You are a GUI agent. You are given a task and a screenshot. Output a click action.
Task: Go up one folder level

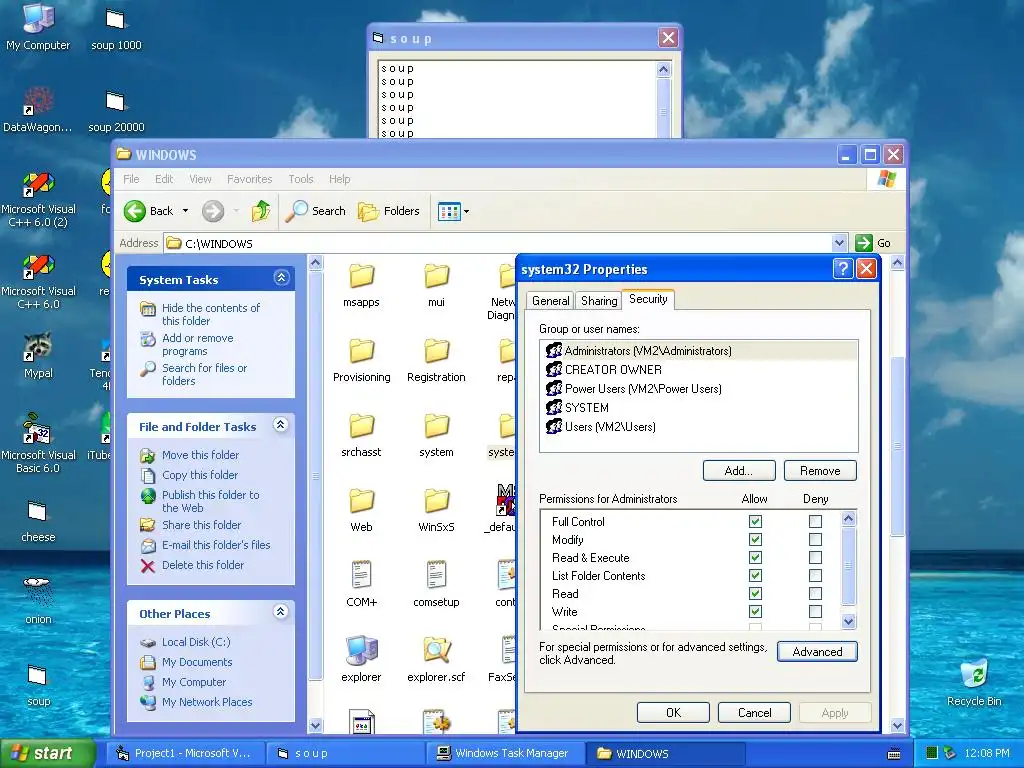(261, 211)
